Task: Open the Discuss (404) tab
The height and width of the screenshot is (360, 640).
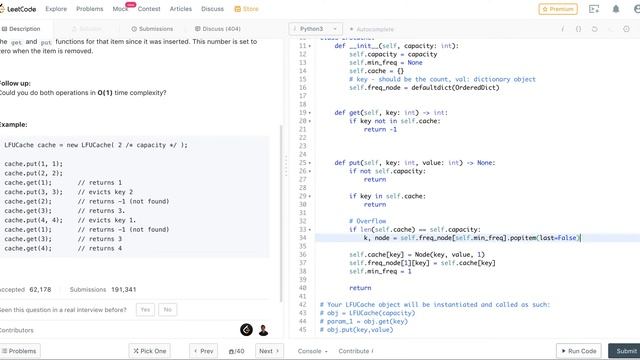Action: pos(218,29)
